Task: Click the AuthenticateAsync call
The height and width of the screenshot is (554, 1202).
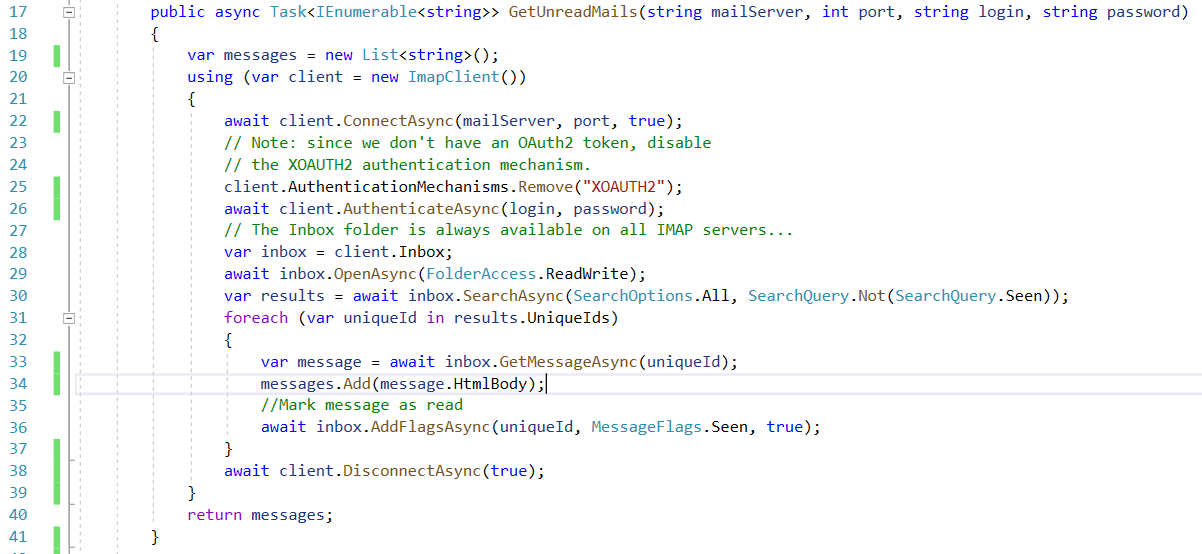Action: 421,209
